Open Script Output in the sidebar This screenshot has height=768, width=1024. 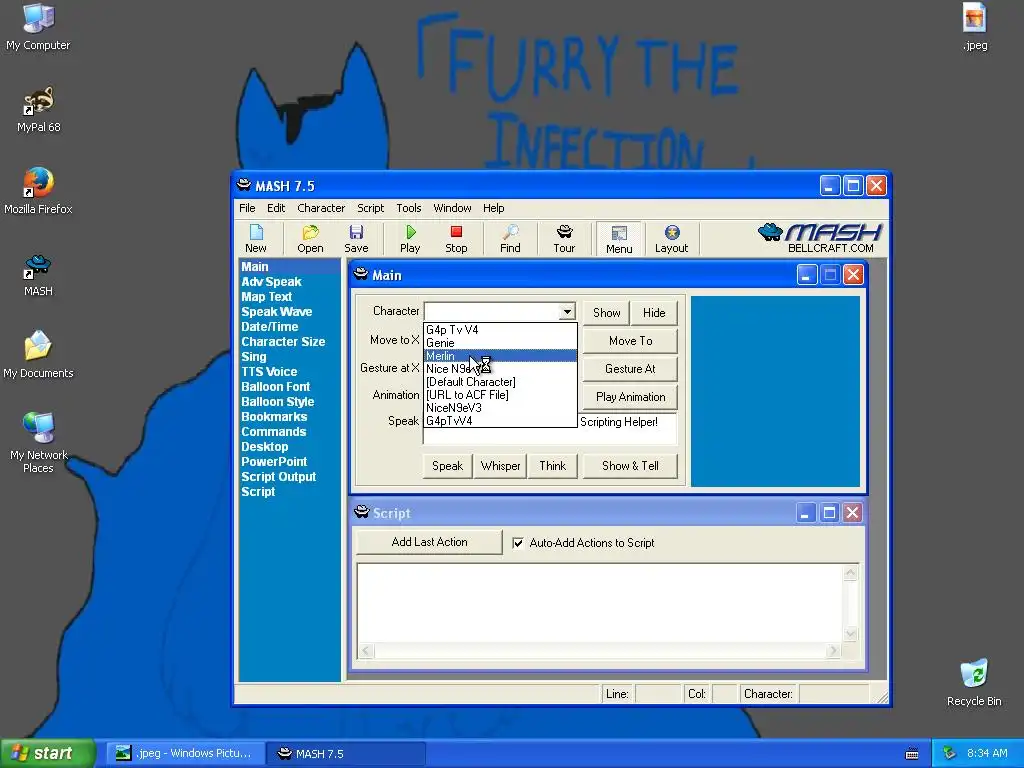coord(278,477)
